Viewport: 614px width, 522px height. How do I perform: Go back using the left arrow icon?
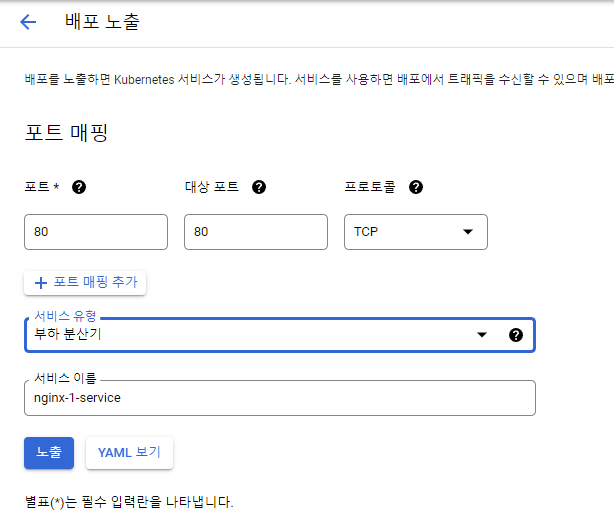click(28, 22)
